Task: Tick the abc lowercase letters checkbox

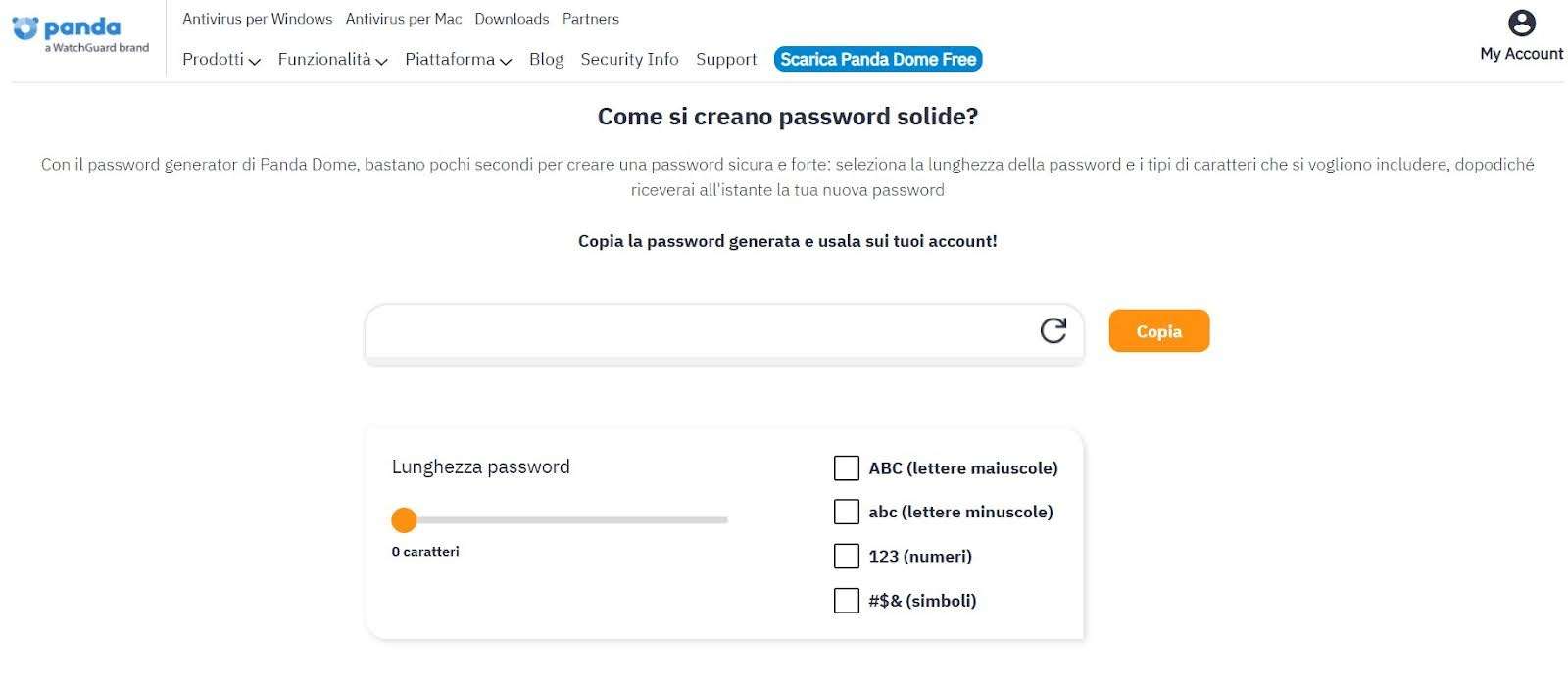Action: [x=846, y=512]
